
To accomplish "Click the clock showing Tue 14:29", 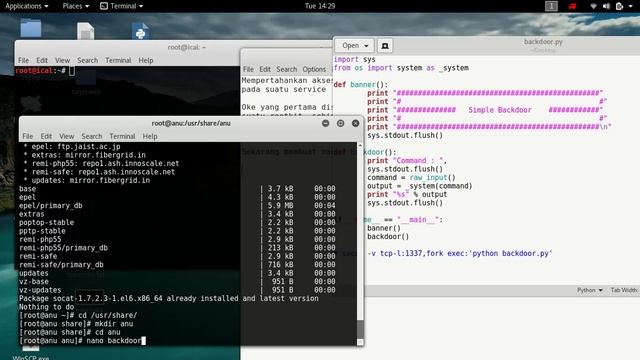I will (320, 6).
